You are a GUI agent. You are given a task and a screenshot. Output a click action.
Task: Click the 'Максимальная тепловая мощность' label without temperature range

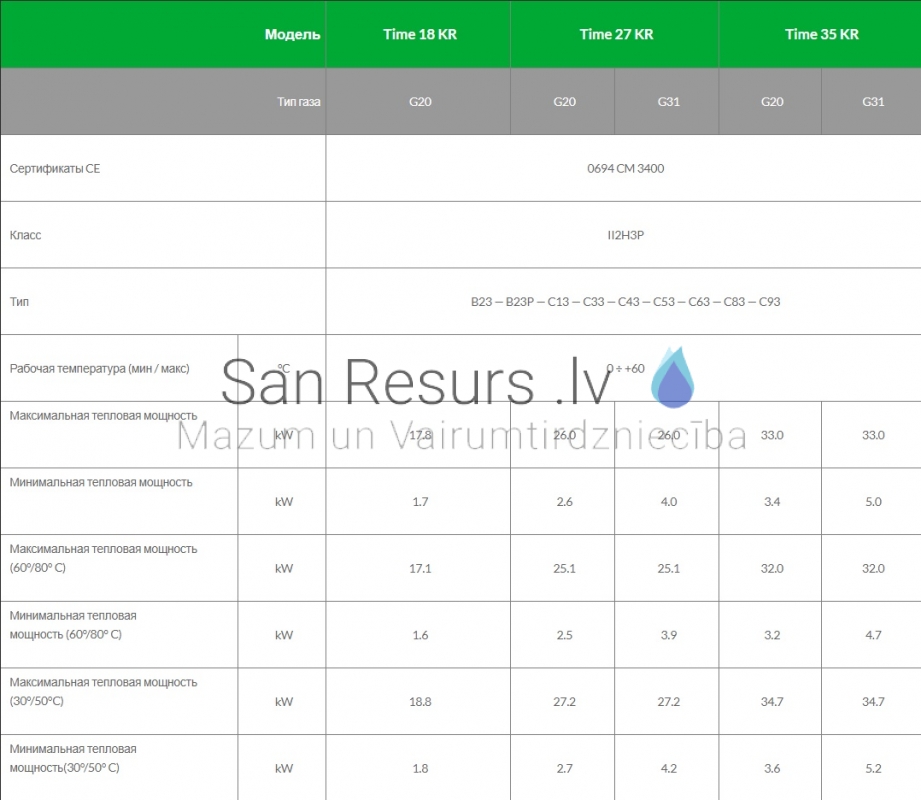point(103,416)
